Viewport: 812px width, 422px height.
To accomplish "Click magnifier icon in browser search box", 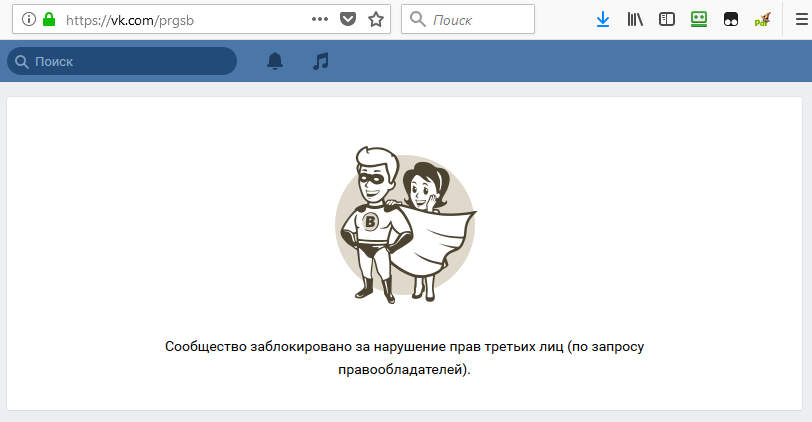I will (417, 20).
